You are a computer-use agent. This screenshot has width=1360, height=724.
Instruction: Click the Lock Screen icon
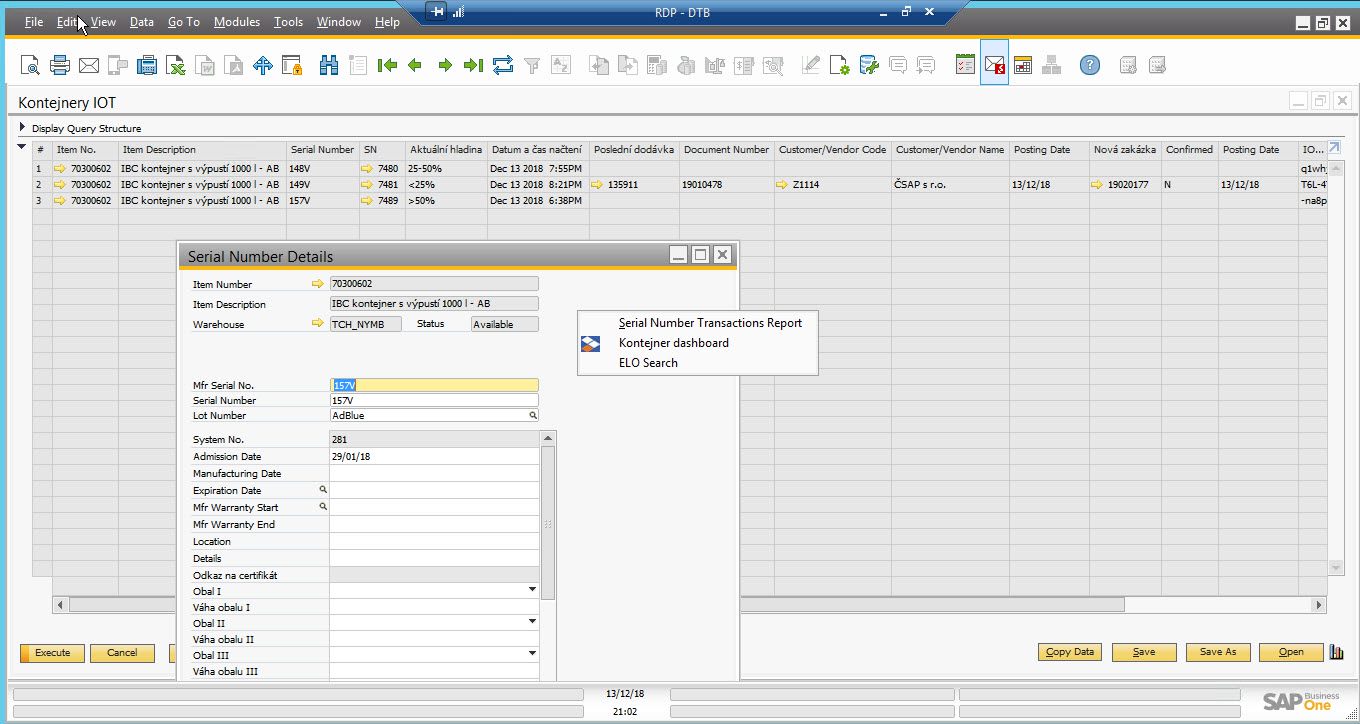(x=292, y=66)
